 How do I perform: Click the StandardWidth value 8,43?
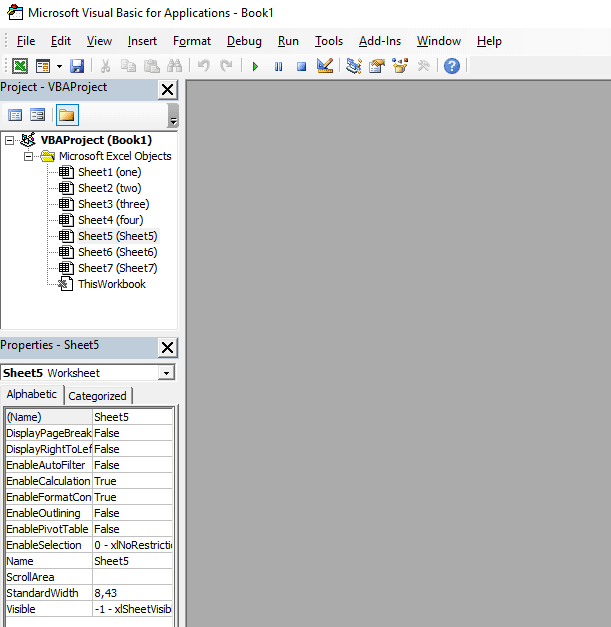[132, 593]
